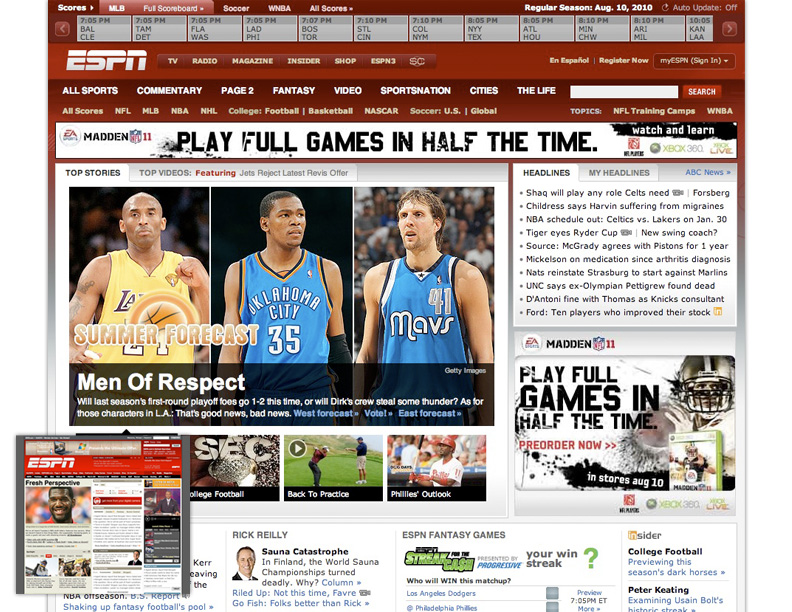Click Los Angeles Dodgers matchup choice

pos(441,593)
